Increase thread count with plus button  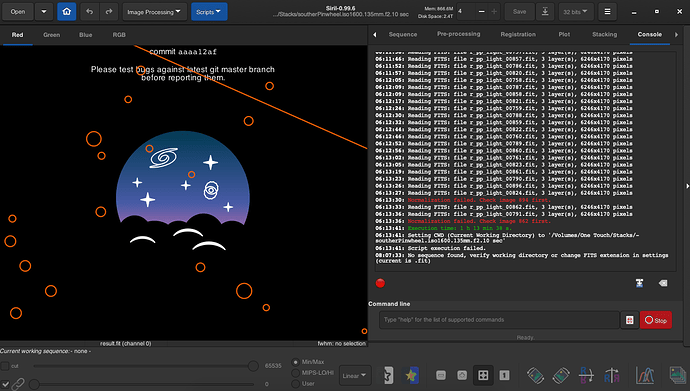[x=494, y=12]
